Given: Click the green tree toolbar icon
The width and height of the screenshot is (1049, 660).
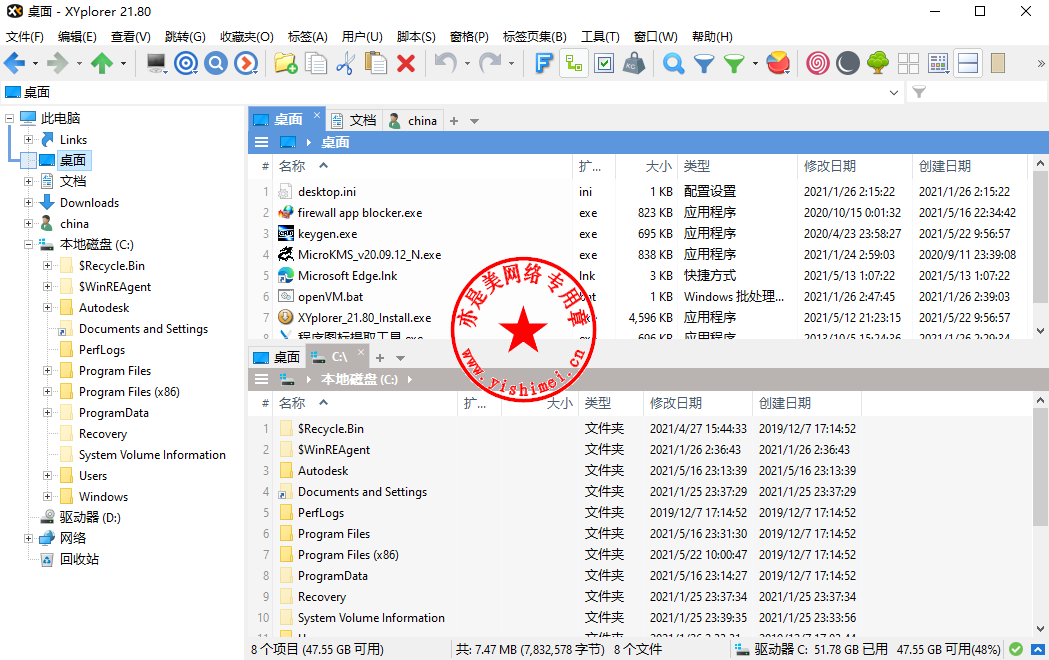Looking at the screenshot, I should 878,64.
